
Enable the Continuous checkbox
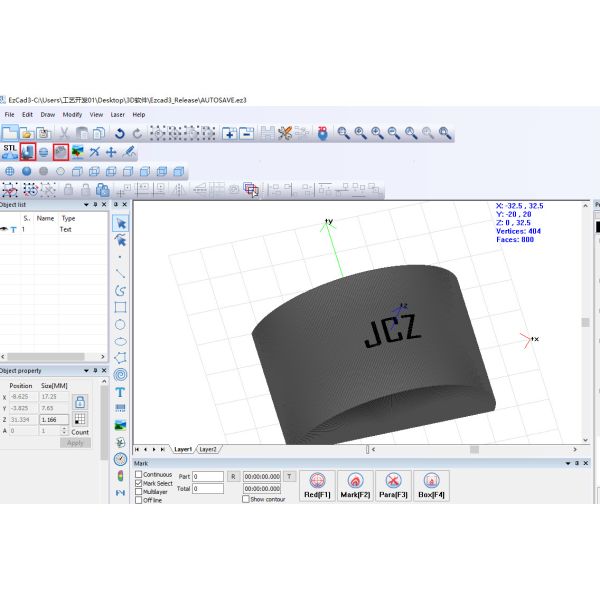click(139, 474)
